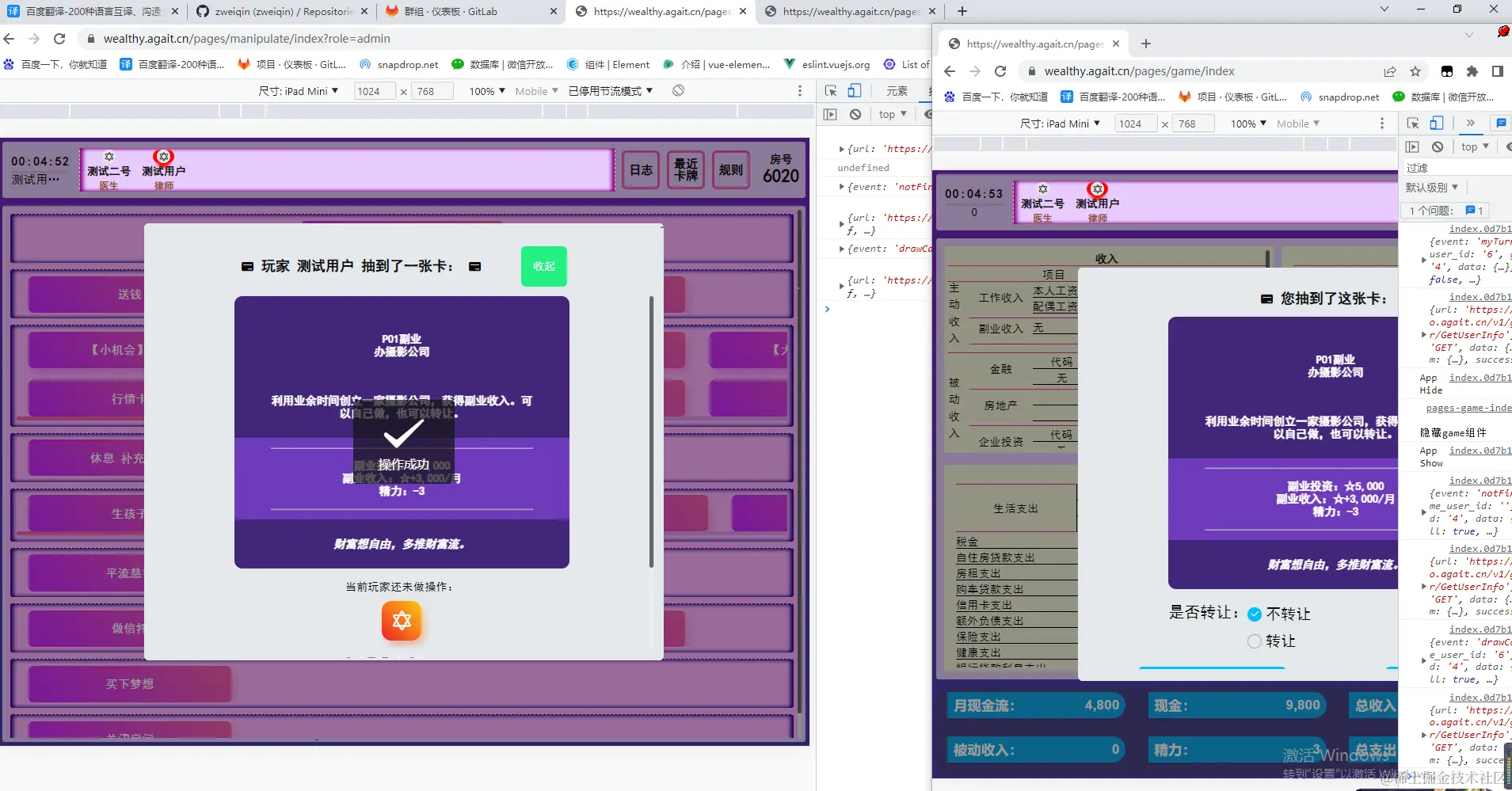Switch to the 元素 panel in left DevTools

click(x=897, y=91)
